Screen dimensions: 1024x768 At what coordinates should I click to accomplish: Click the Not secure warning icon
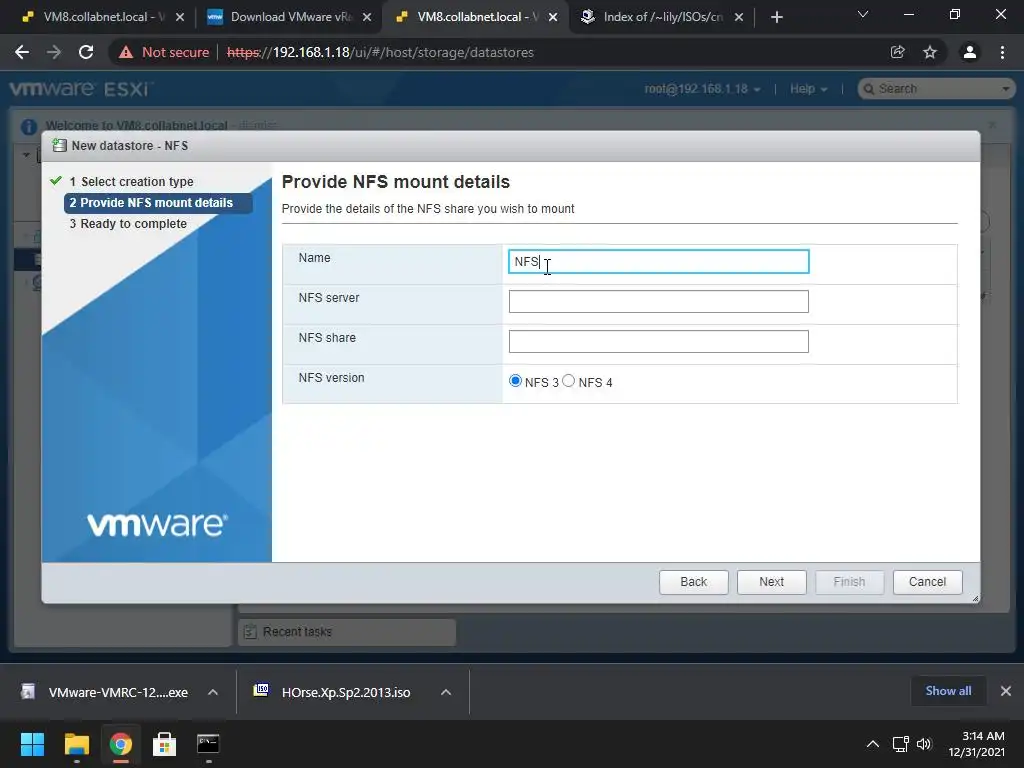pos(125,52)
